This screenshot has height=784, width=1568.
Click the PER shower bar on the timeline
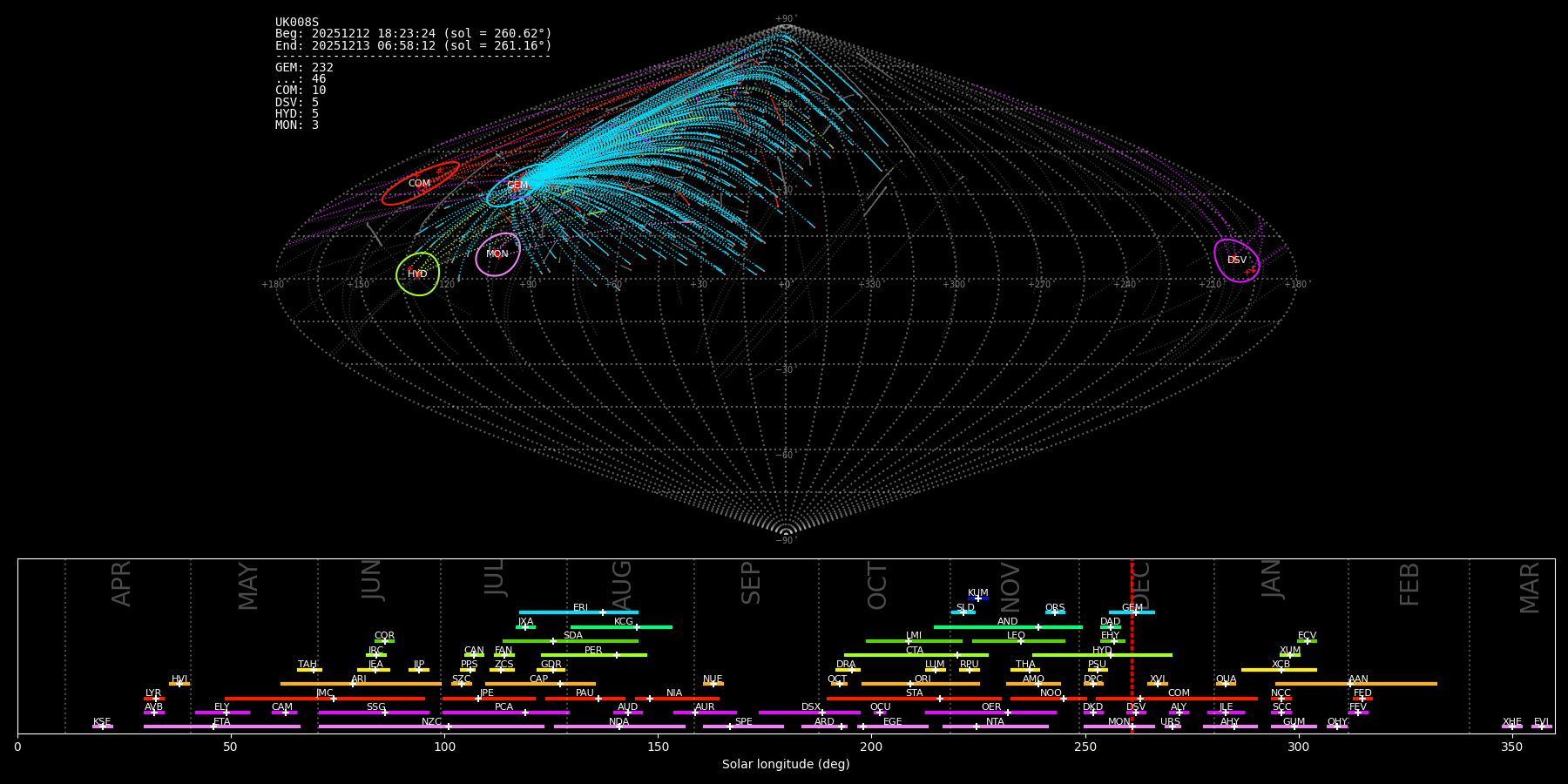point(594,655)
